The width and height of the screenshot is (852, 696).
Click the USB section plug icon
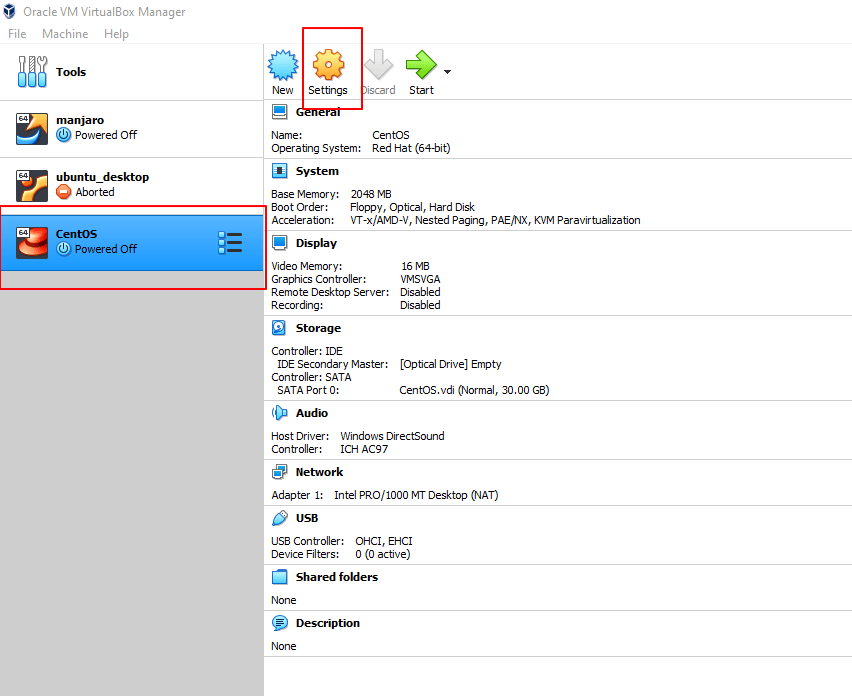279,518
